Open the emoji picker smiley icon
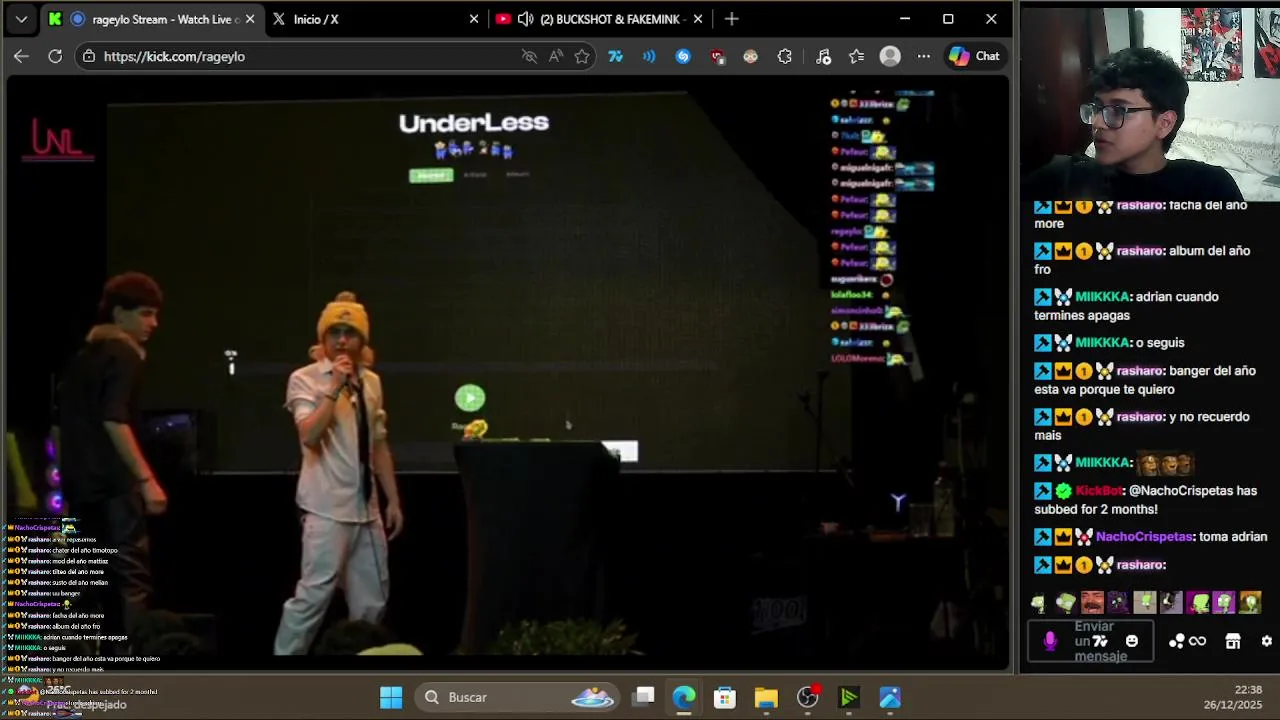 click(x=1132, y=641)
